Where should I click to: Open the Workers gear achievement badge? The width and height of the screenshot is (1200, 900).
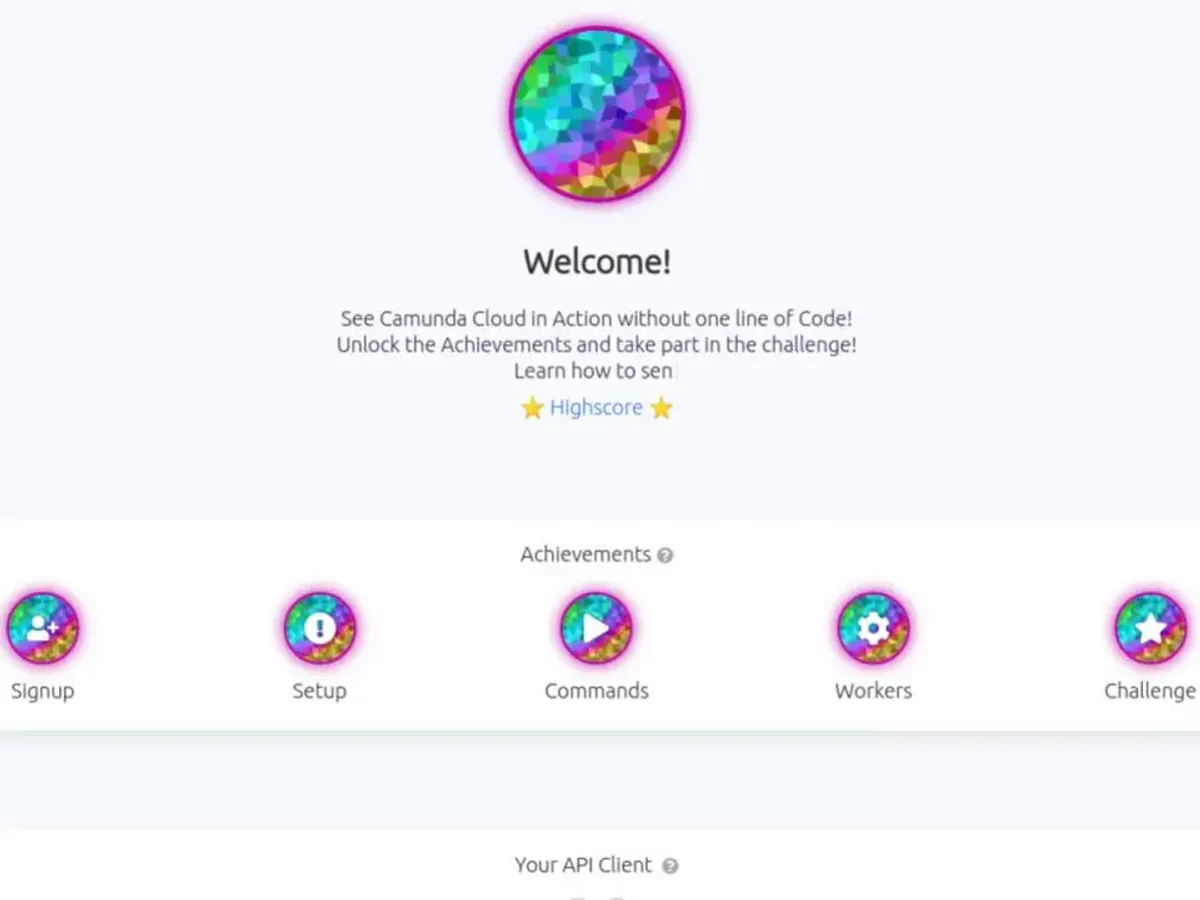click(x=873, y=628)
